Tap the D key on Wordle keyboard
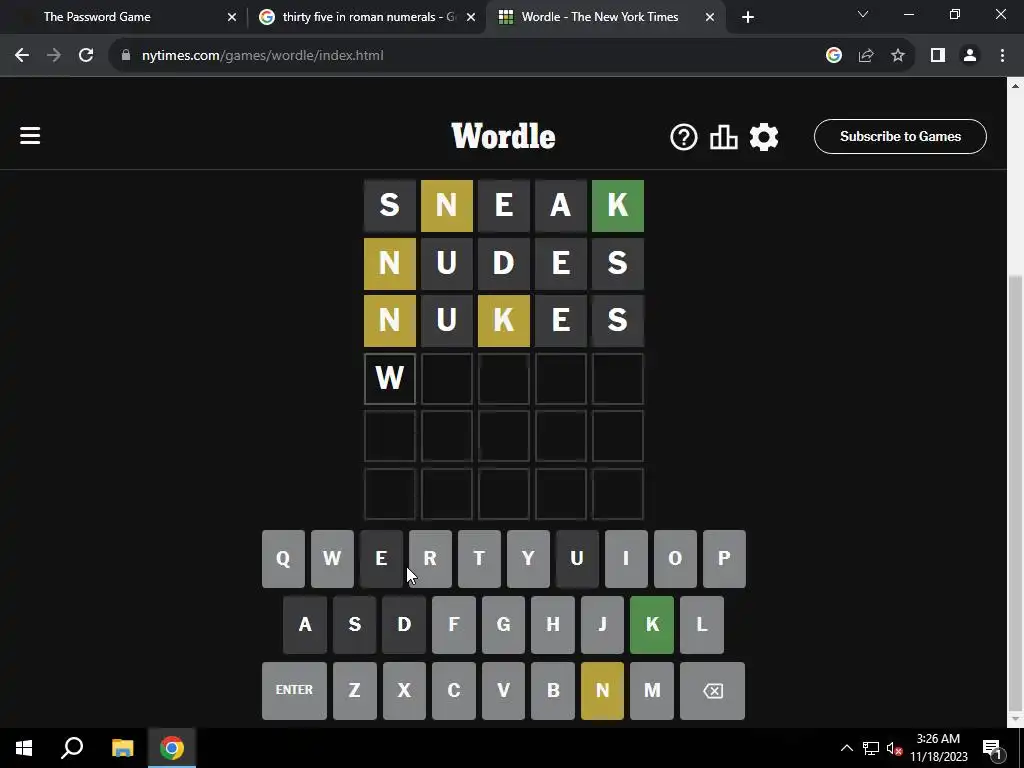Viewport: 1024px width, 768px height. [404, 625]
